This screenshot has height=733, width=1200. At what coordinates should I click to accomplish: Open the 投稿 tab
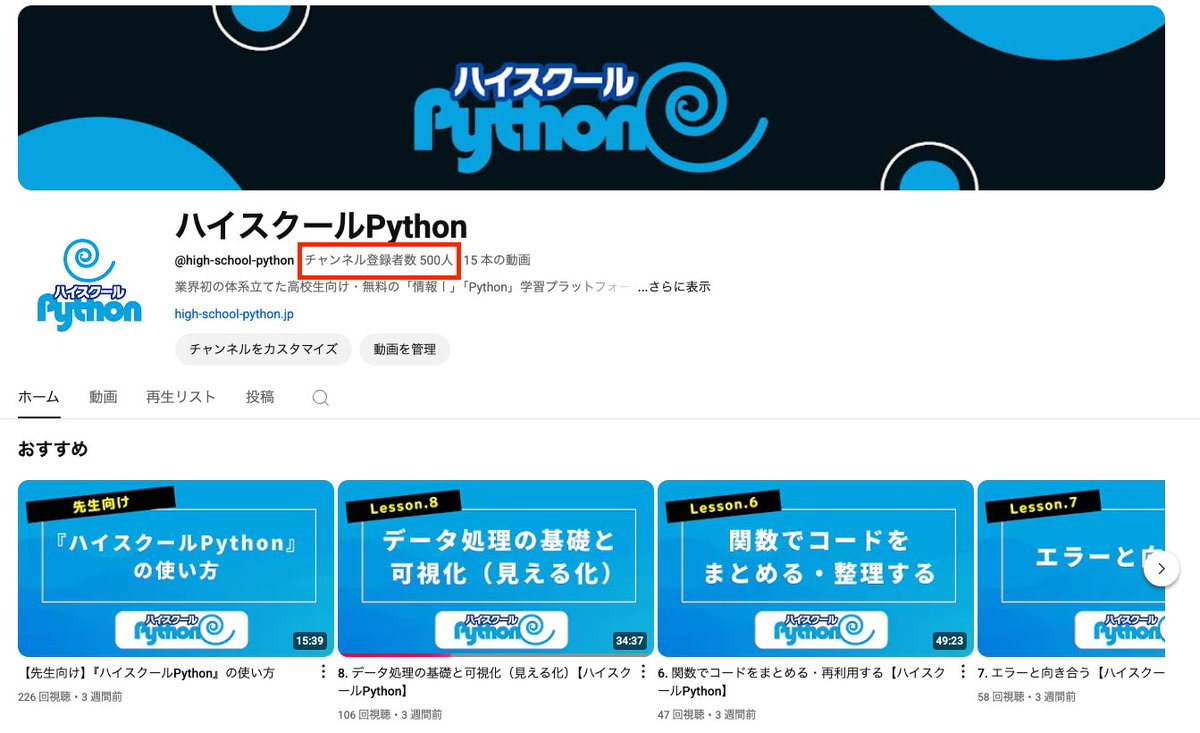[260, 397]
